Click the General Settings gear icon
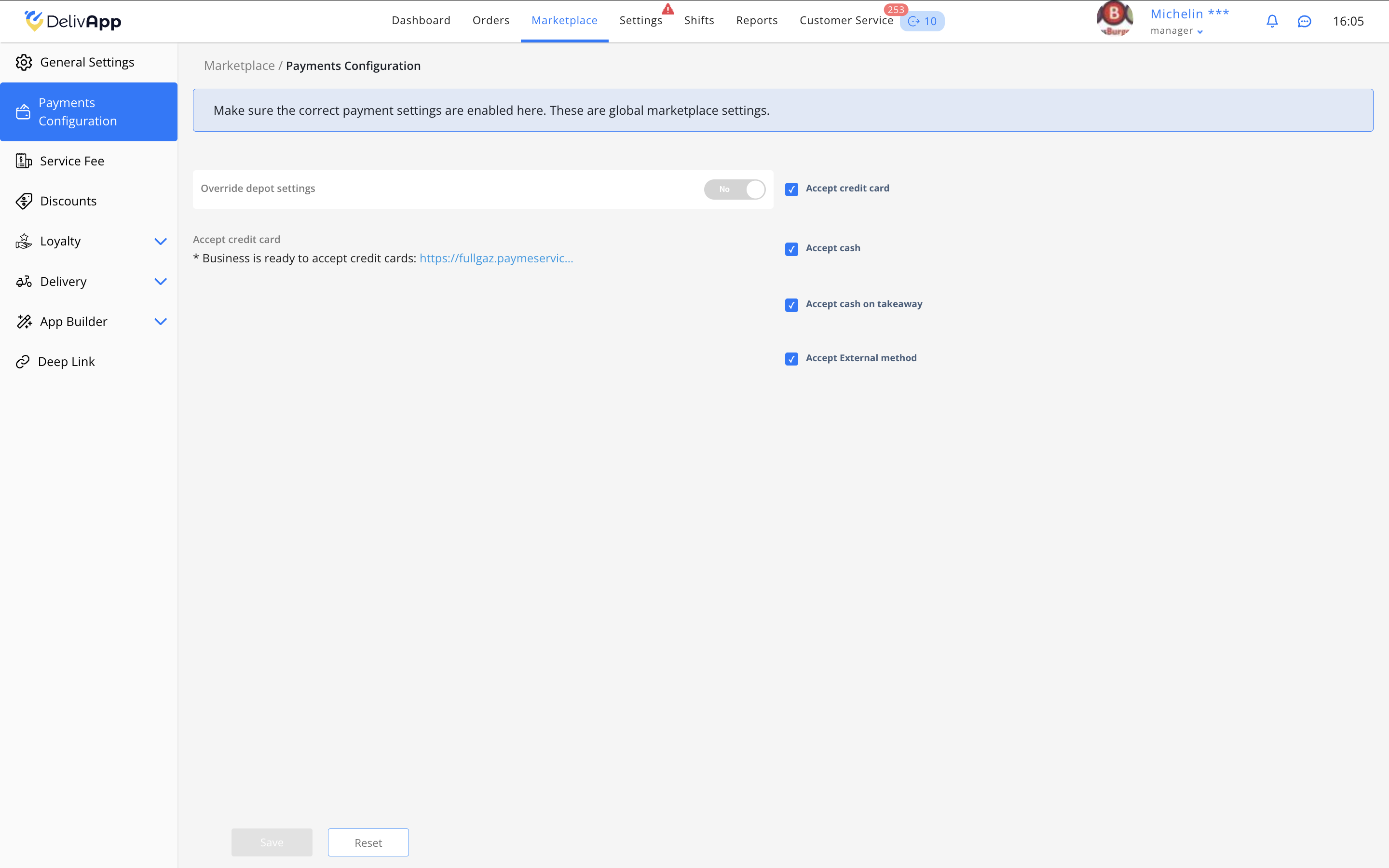The image size is (1389, 868). (x=24, y=62)
